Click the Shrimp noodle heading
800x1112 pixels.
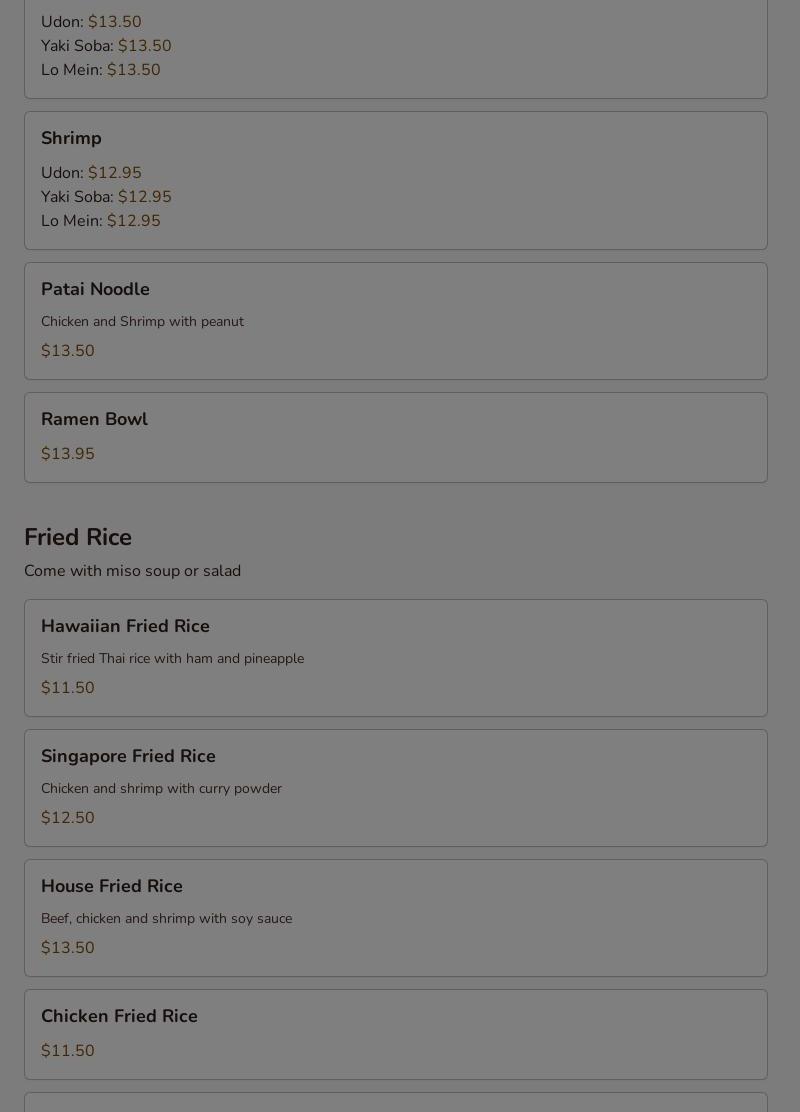click(71, 138)
